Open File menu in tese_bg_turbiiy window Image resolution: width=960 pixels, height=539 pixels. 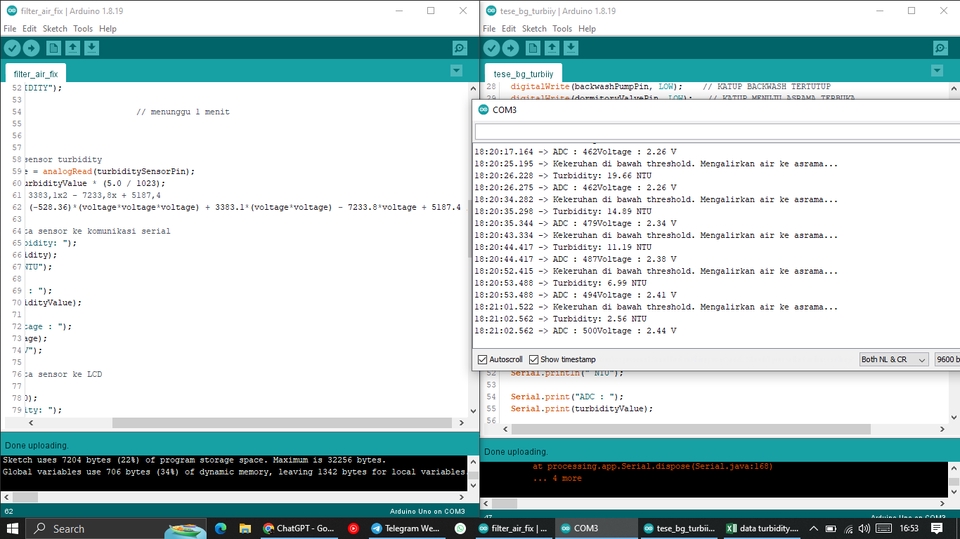coord(489,29)
